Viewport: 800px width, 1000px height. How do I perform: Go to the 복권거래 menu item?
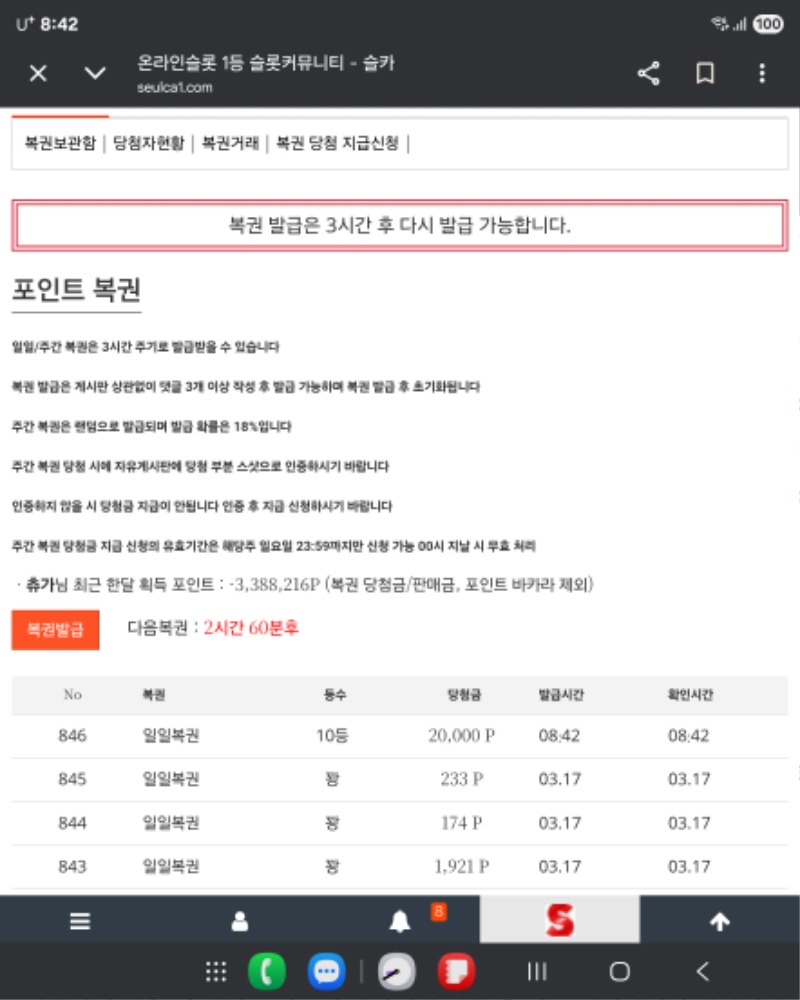[230, 143]
